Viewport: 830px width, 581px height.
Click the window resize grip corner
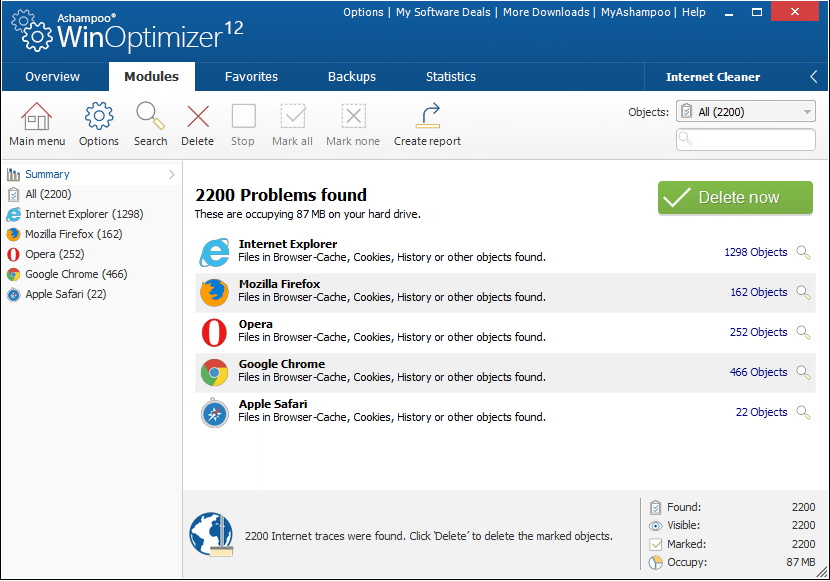pyautogui.click(x=822, y=573)
